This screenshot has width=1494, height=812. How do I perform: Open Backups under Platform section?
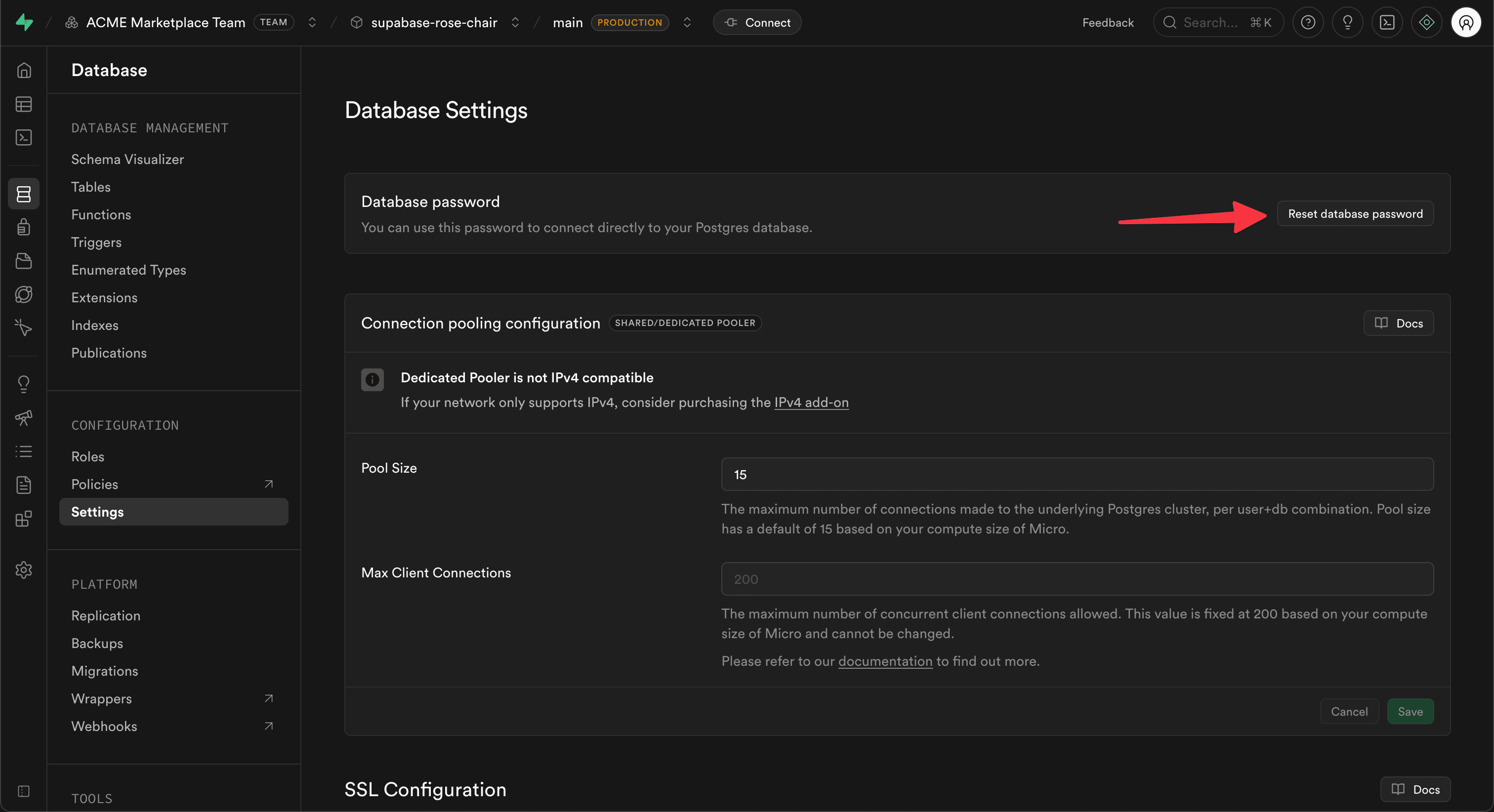click(x=97, y=643)
